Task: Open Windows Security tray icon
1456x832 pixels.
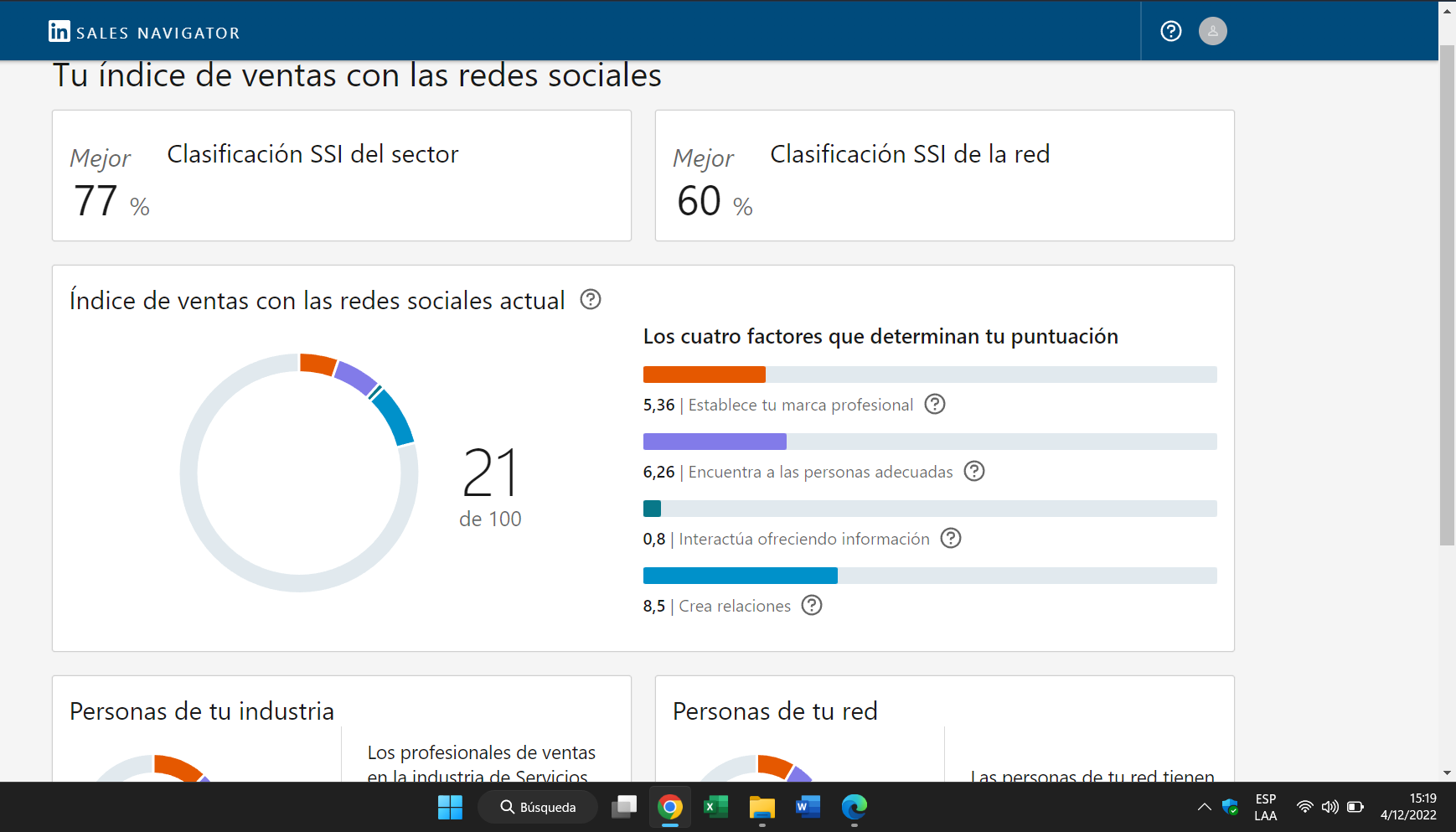Action: (x=1230, y=807)
